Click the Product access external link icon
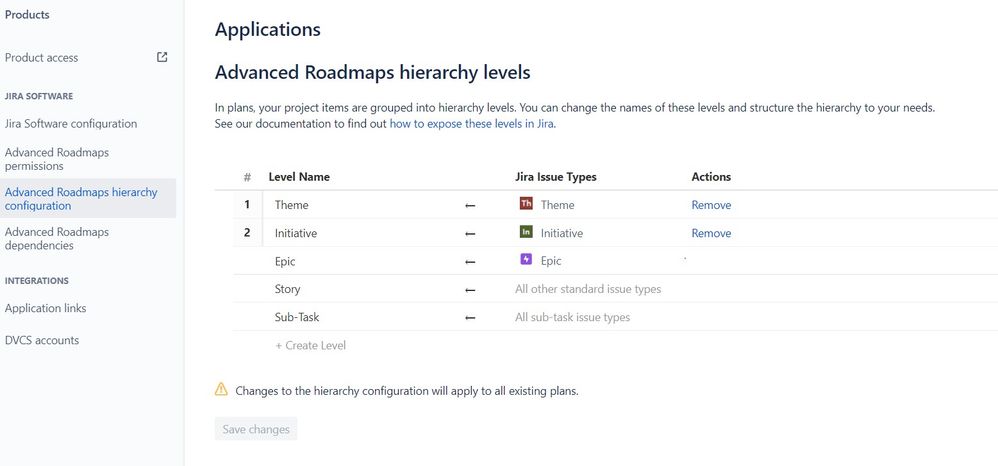The height and width of the screenshot is (466, 998). point(162,57)
